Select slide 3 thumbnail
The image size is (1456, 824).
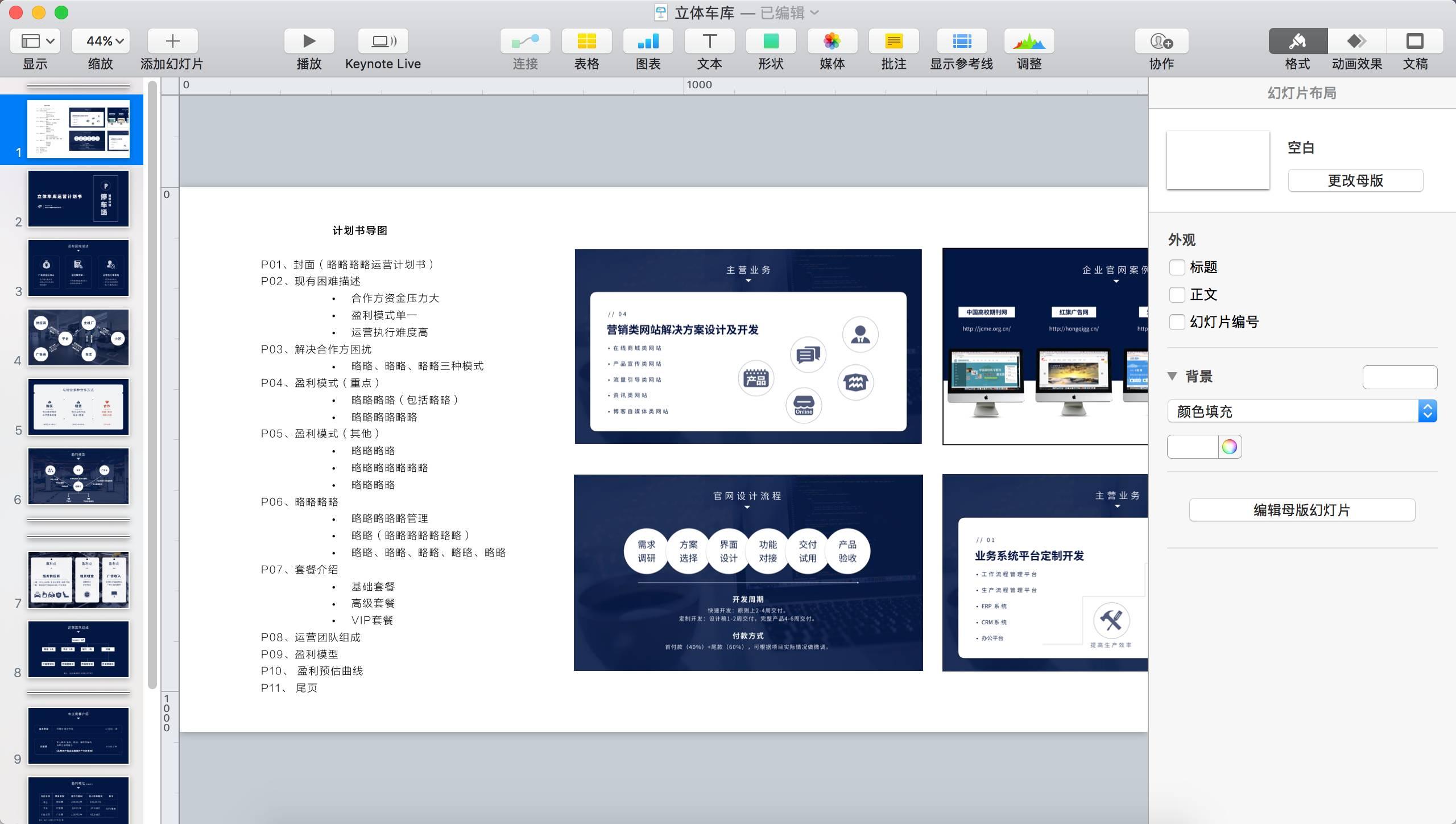tap(78, 268)
